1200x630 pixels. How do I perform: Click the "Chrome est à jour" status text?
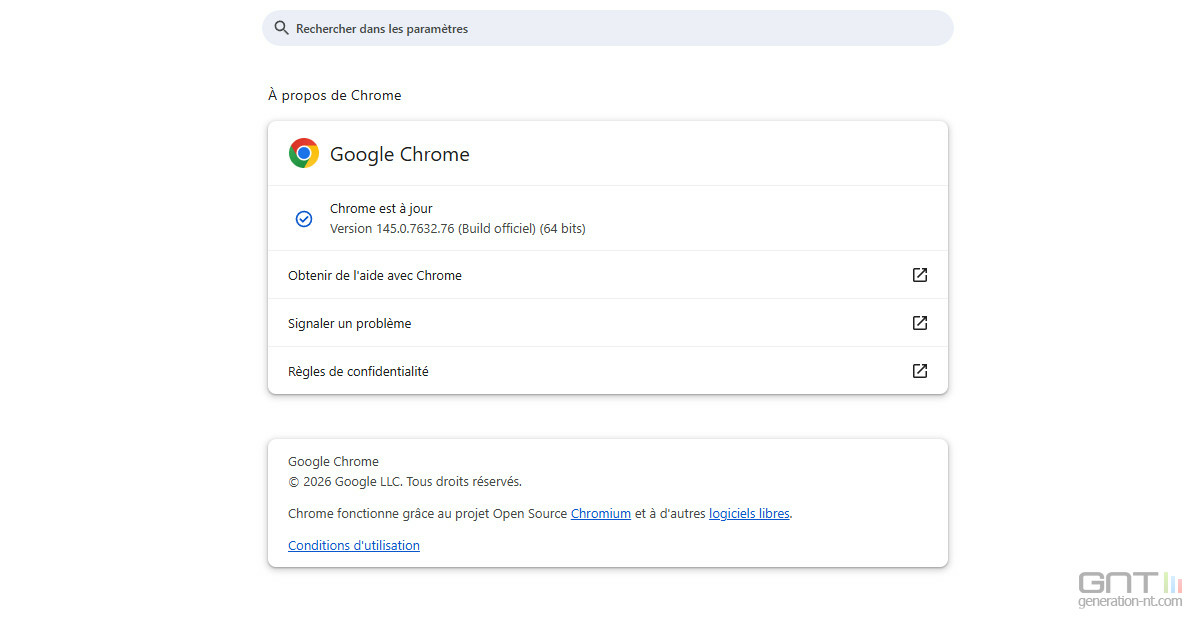(x=381, y=208)
